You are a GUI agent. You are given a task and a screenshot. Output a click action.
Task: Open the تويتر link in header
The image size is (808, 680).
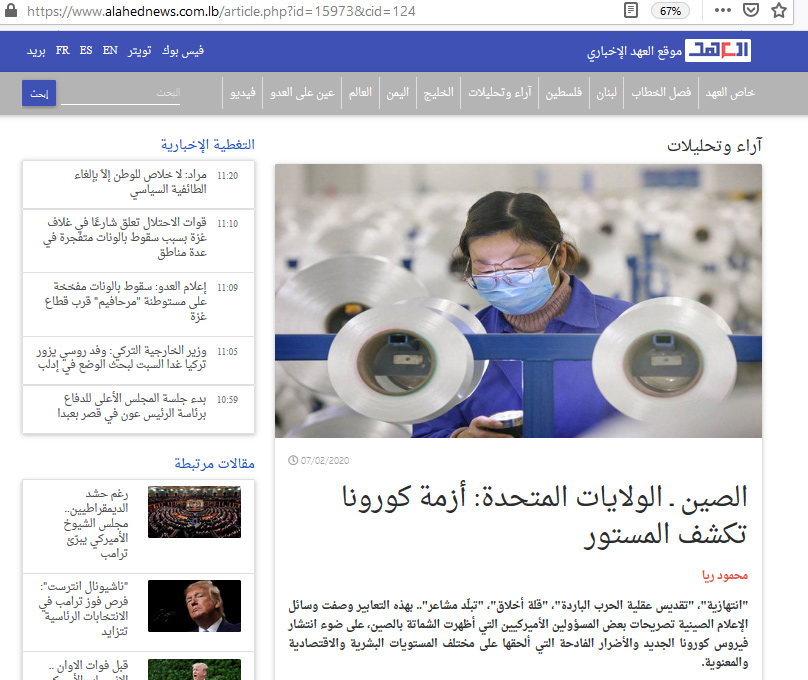point(142,51)
